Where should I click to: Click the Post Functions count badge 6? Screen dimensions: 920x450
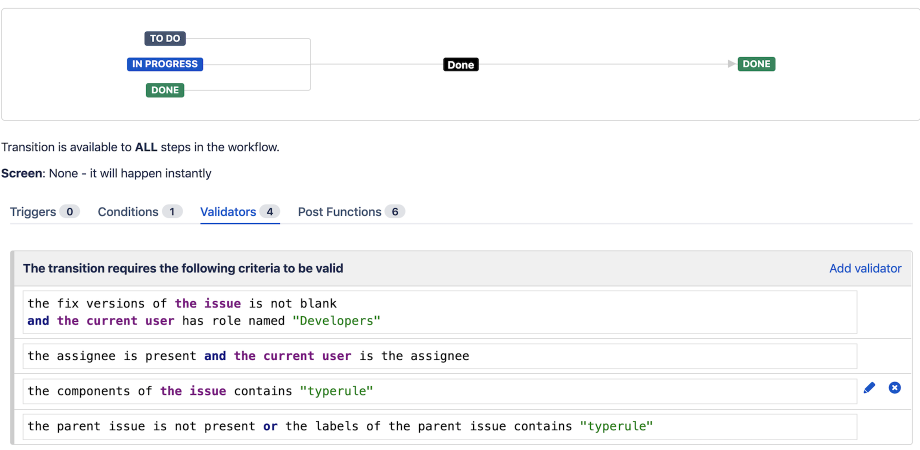(395, 212)
